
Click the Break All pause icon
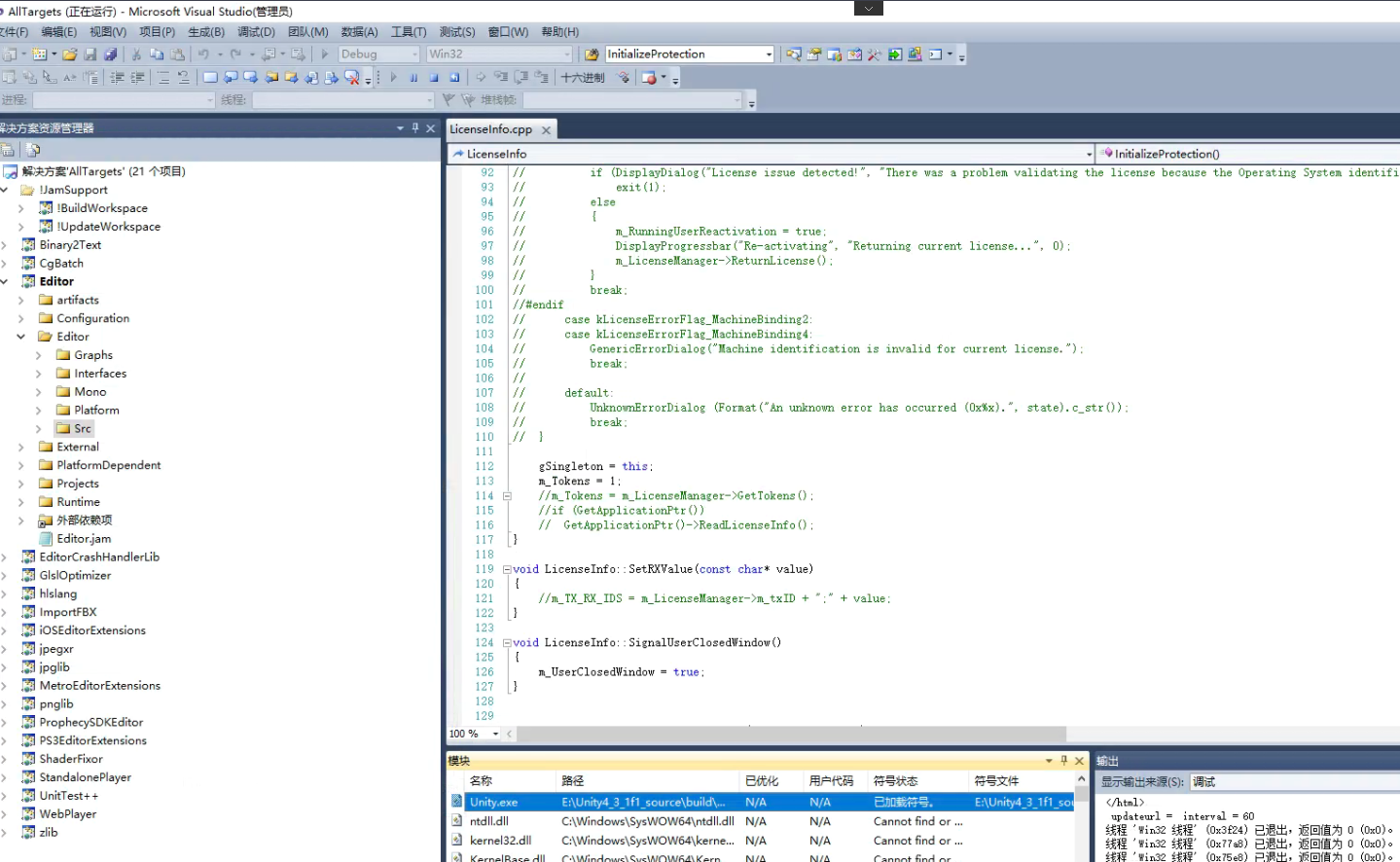413,78
